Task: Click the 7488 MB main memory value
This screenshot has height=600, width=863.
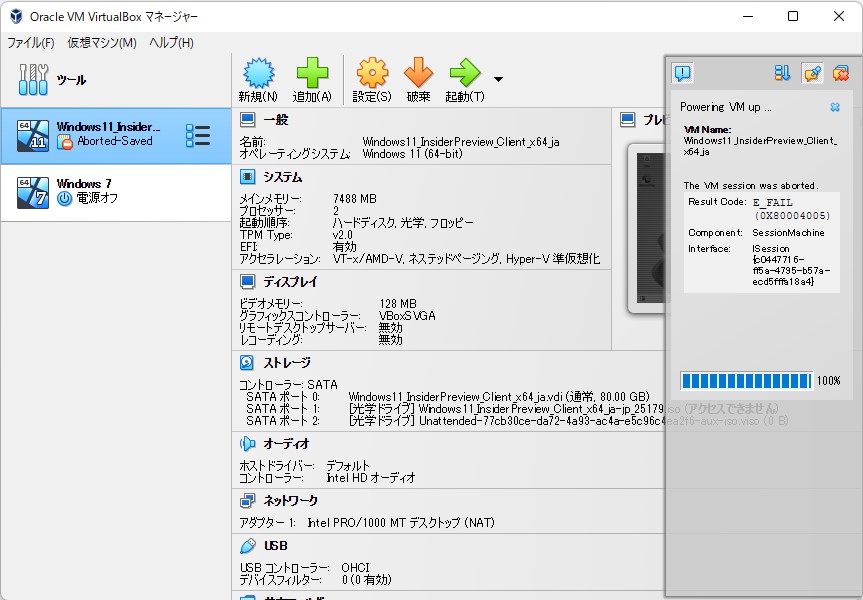Action: (x=354, y=199)
